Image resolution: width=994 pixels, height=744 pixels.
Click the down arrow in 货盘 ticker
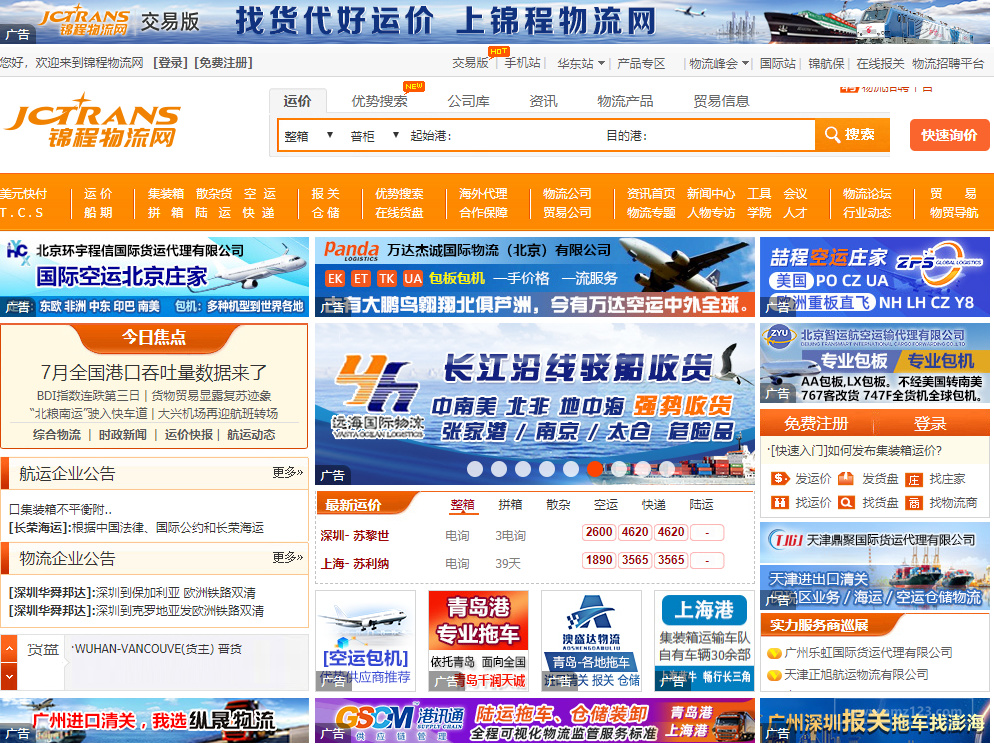point(9,676)
